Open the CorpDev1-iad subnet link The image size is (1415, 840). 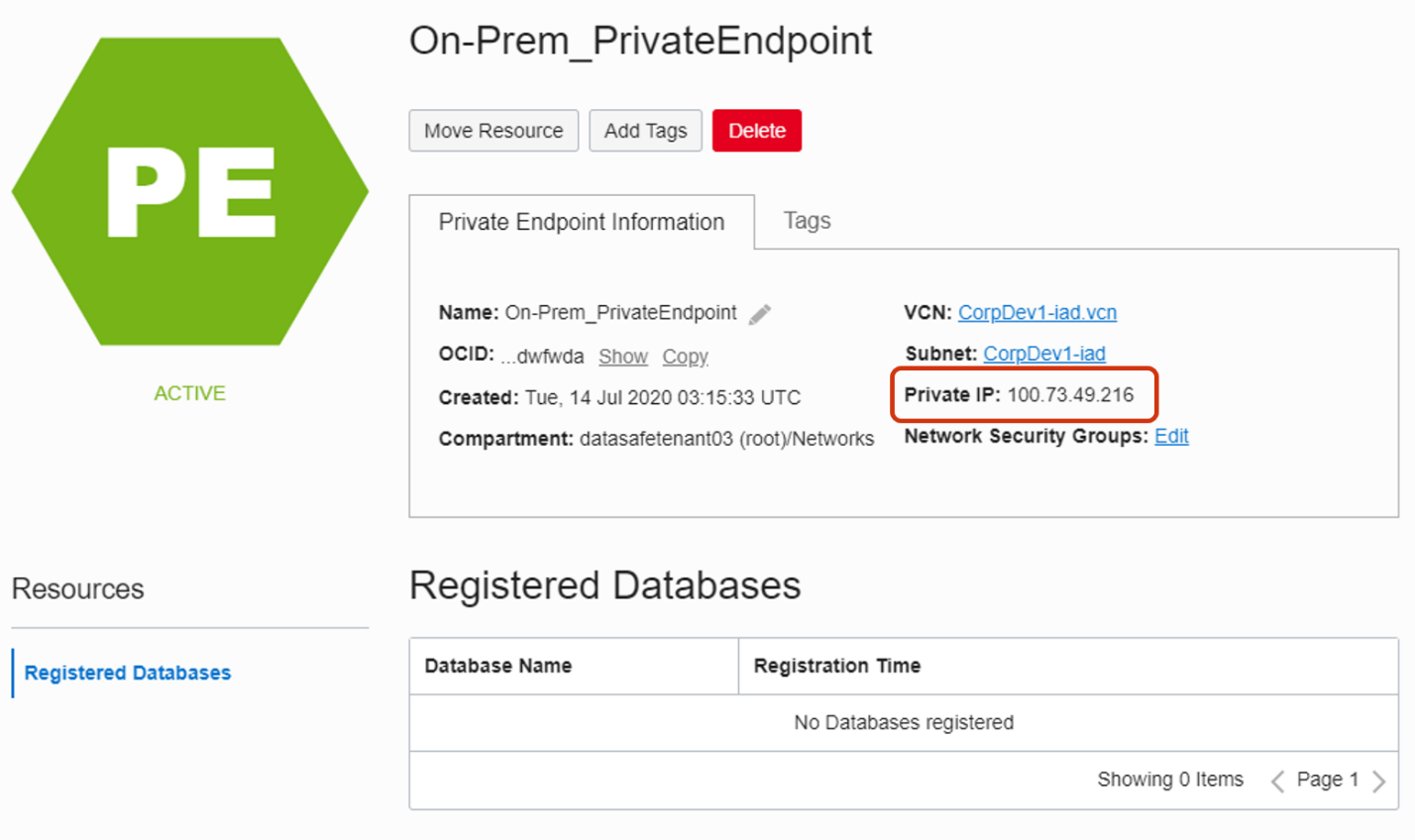click(1043, 354)
